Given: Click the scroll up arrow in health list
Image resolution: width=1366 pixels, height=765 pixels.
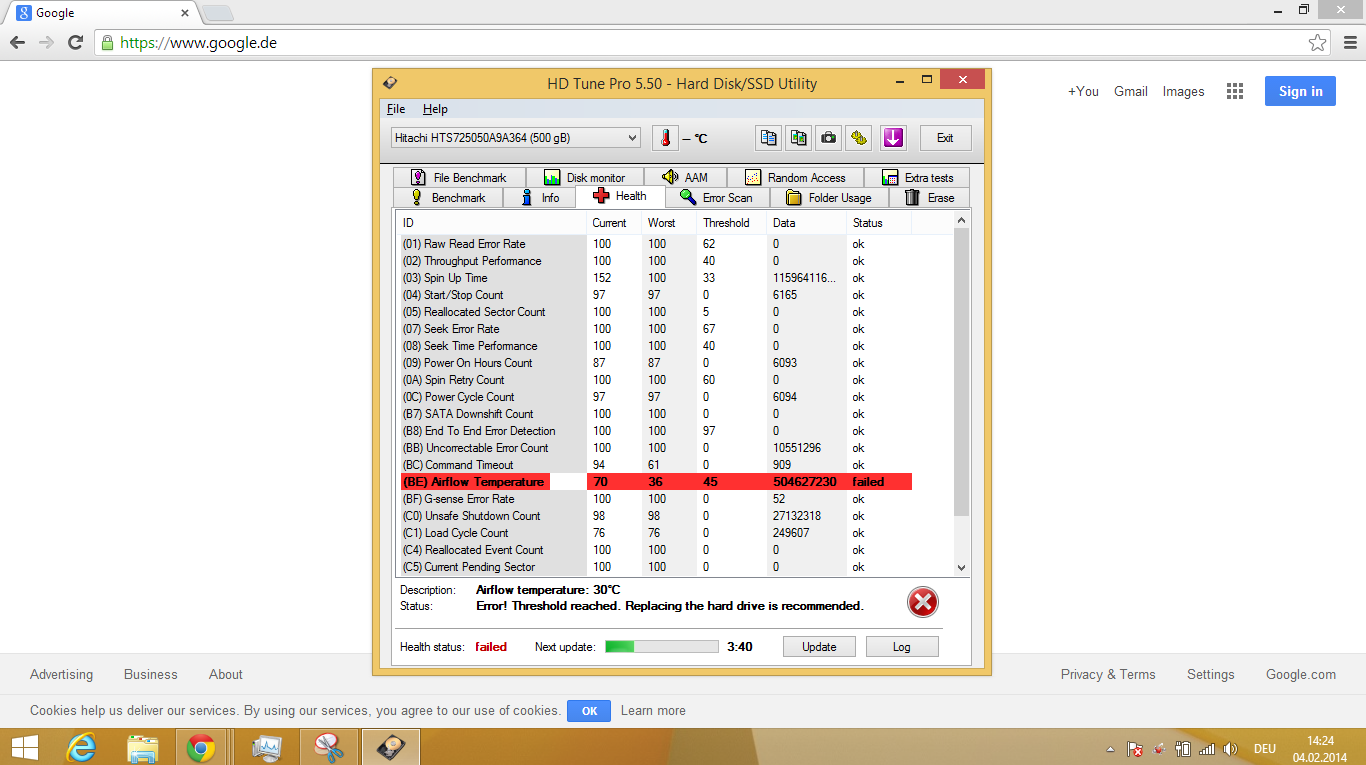Looking at the screenshot, I should [962, 220].
